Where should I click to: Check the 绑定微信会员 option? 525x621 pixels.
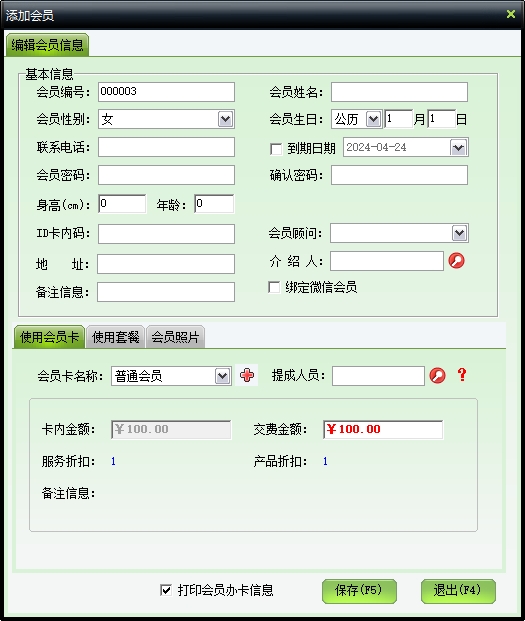point(274,287)
